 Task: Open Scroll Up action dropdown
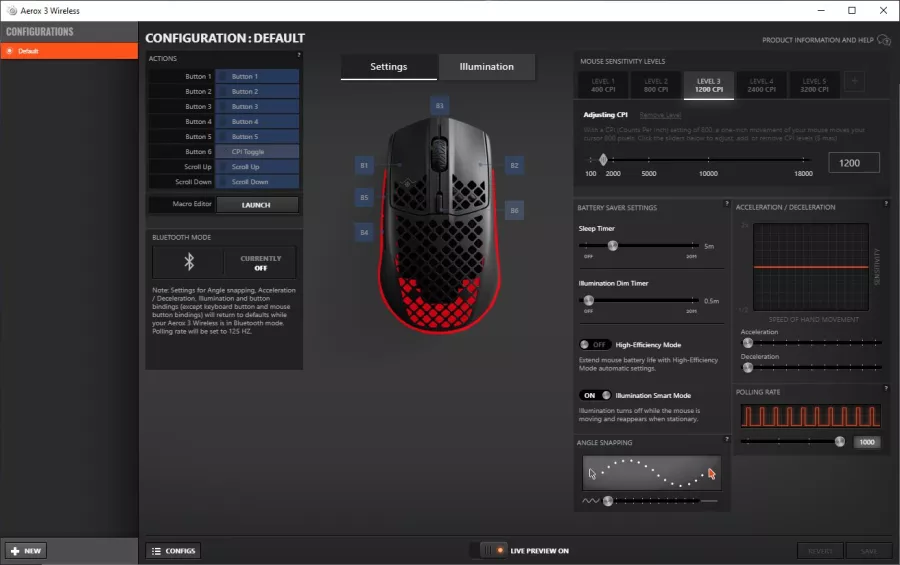pos(257,167)
